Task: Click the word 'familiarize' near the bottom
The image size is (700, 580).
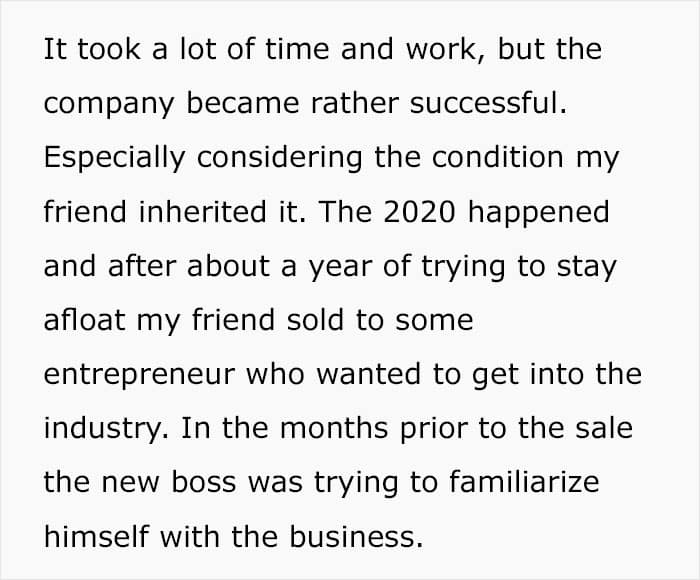Action: (524, 482)
